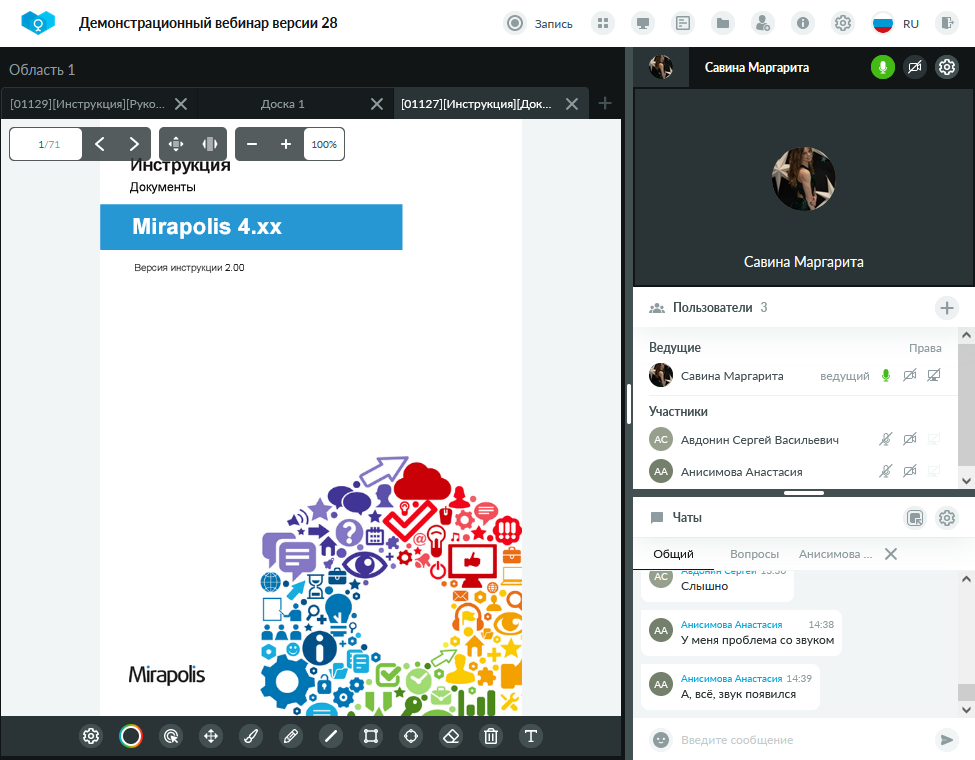Screen dimensions: 975x760
Task: Select the text tool
Action: [x=531, y=736]
